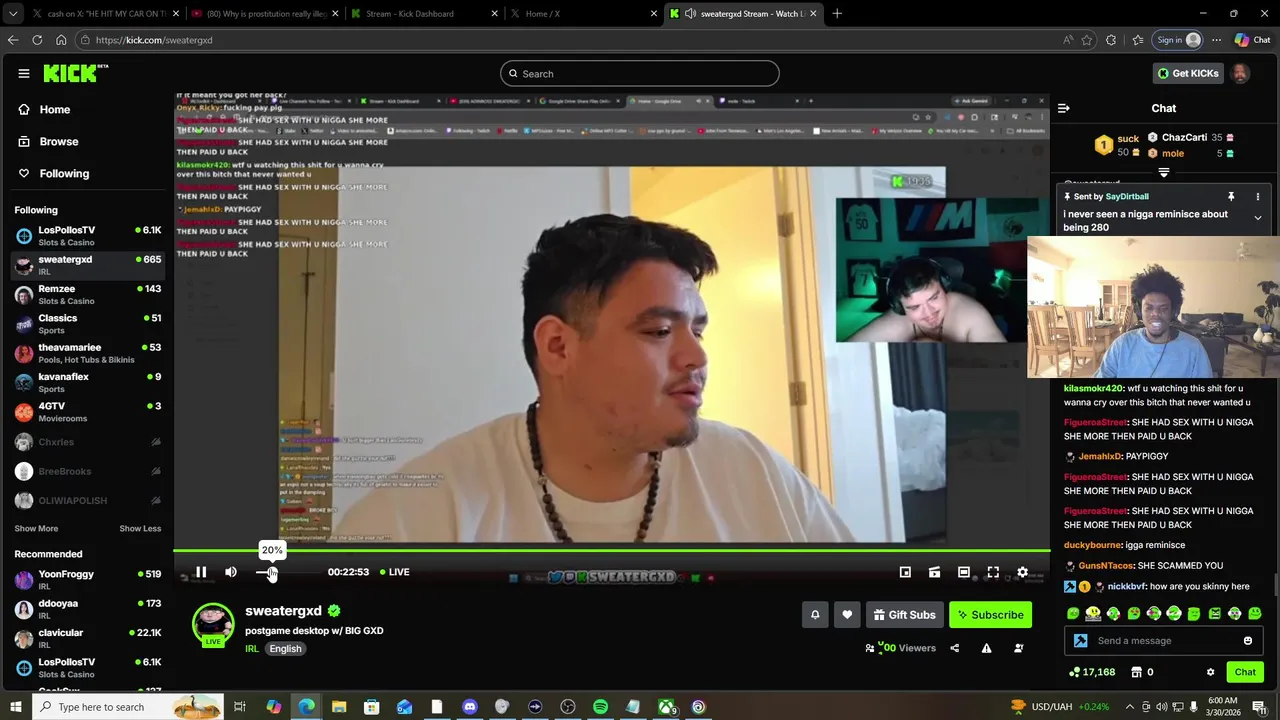Screen dimensions: 1280x720
Task: Enter fullscreen mode
Action: click(x=993, y=572)
